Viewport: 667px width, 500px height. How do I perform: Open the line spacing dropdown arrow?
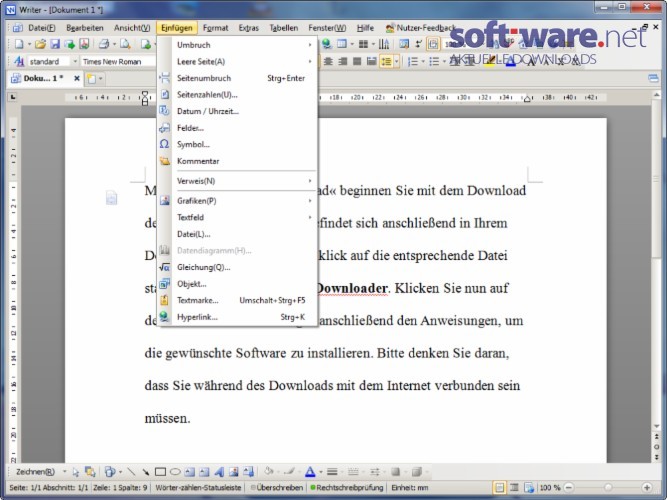[x=396, y=62]
